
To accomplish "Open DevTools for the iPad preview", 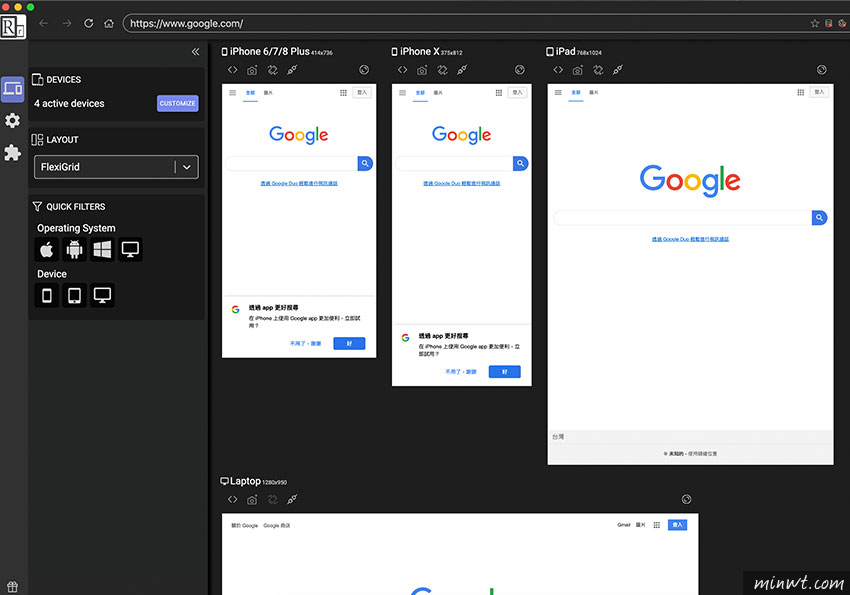I will (558, 70).
